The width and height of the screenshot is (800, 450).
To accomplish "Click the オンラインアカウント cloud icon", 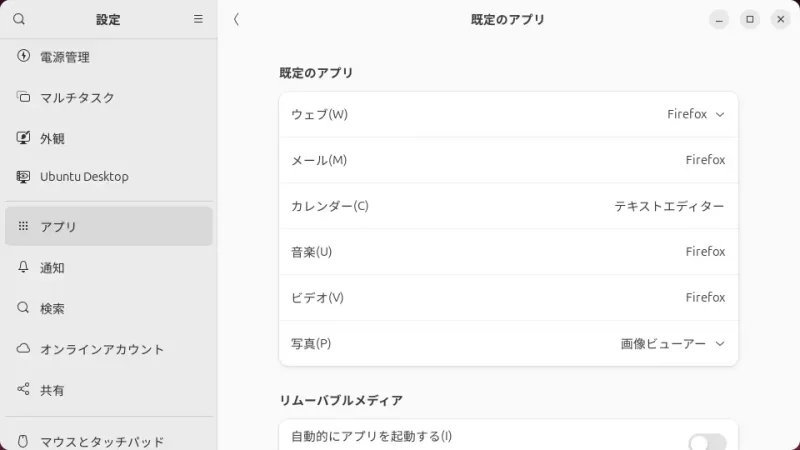I will pos(24,349).
